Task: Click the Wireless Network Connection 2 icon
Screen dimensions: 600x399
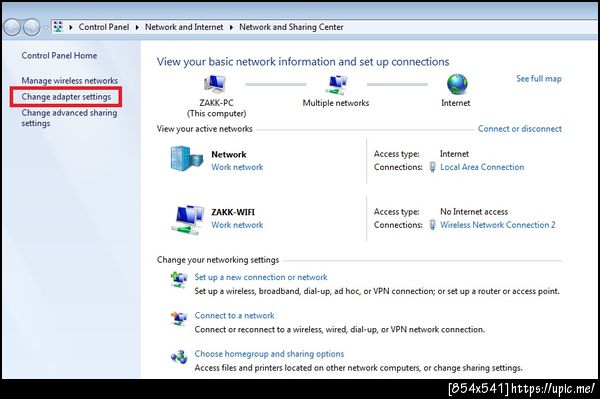Action: click(432, 225)
